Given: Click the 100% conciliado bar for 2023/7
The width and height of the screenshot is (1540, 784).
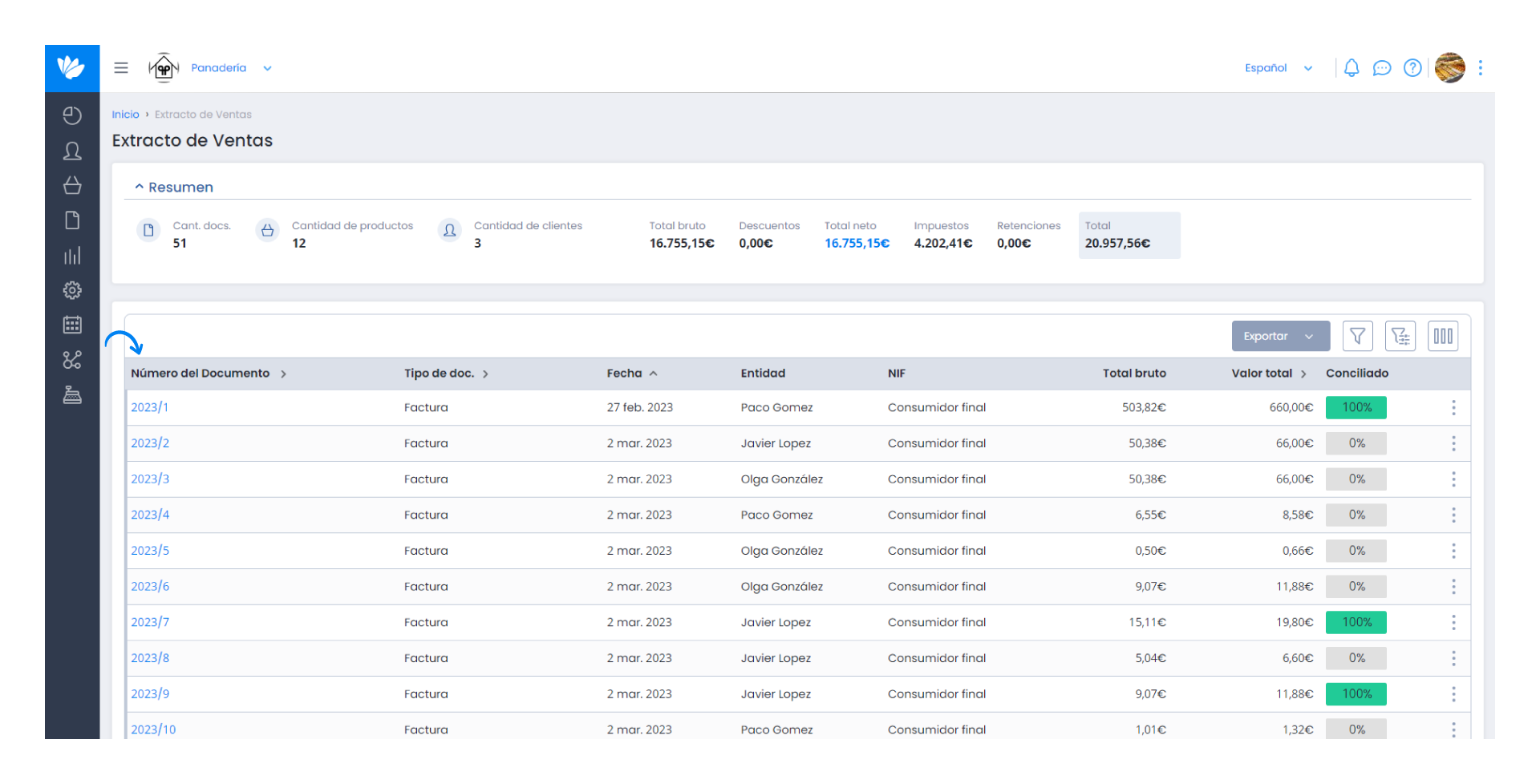Looking at the screenshot, I should click(1356, 622).
